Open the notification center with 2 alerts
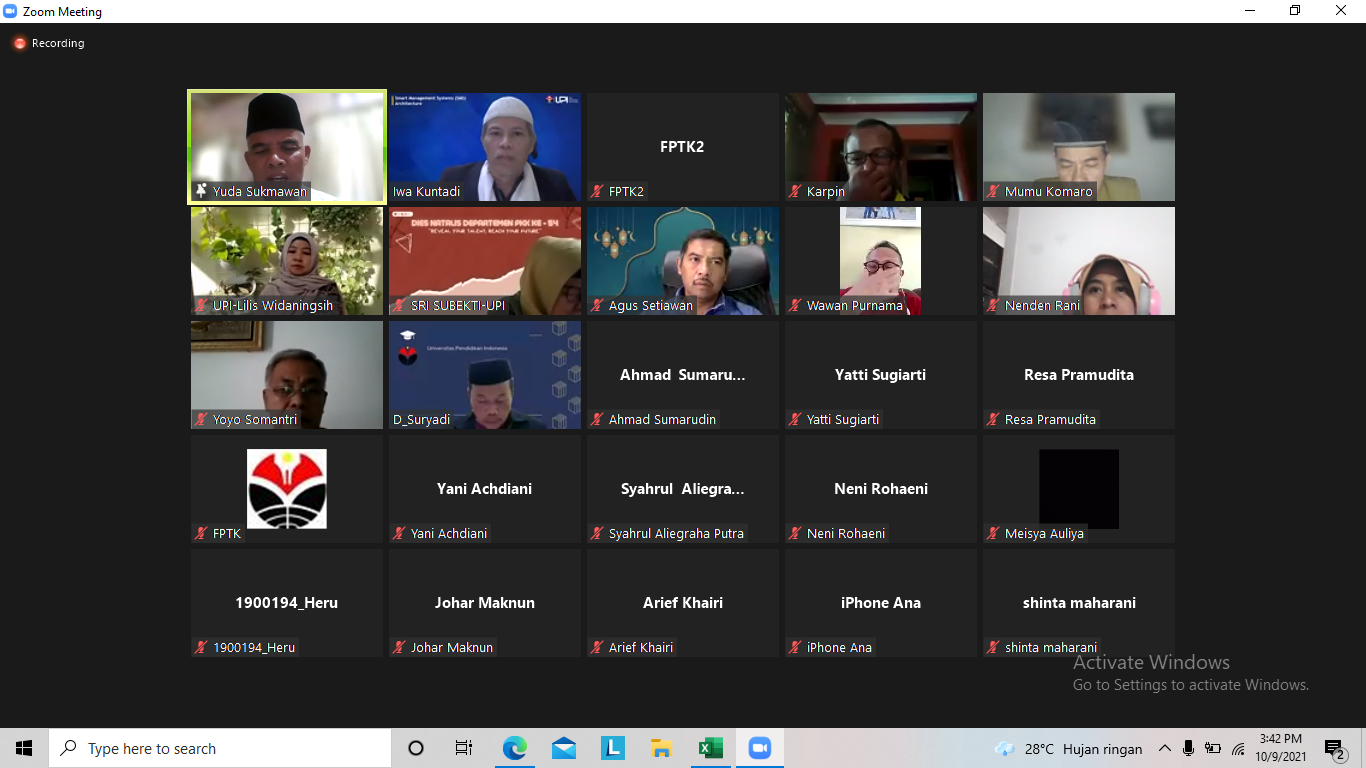This screenshot has height=768, width=1366. point(1334,748)
